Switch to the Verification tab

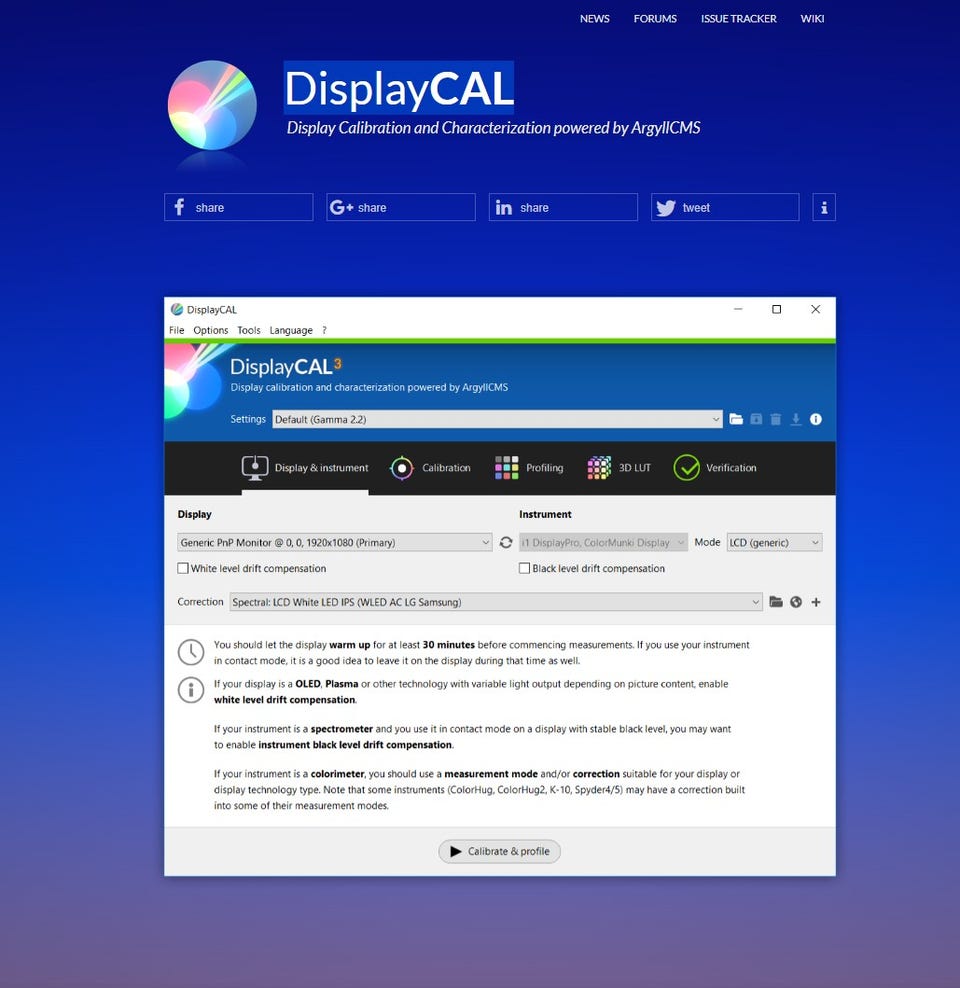pos(715,468)
